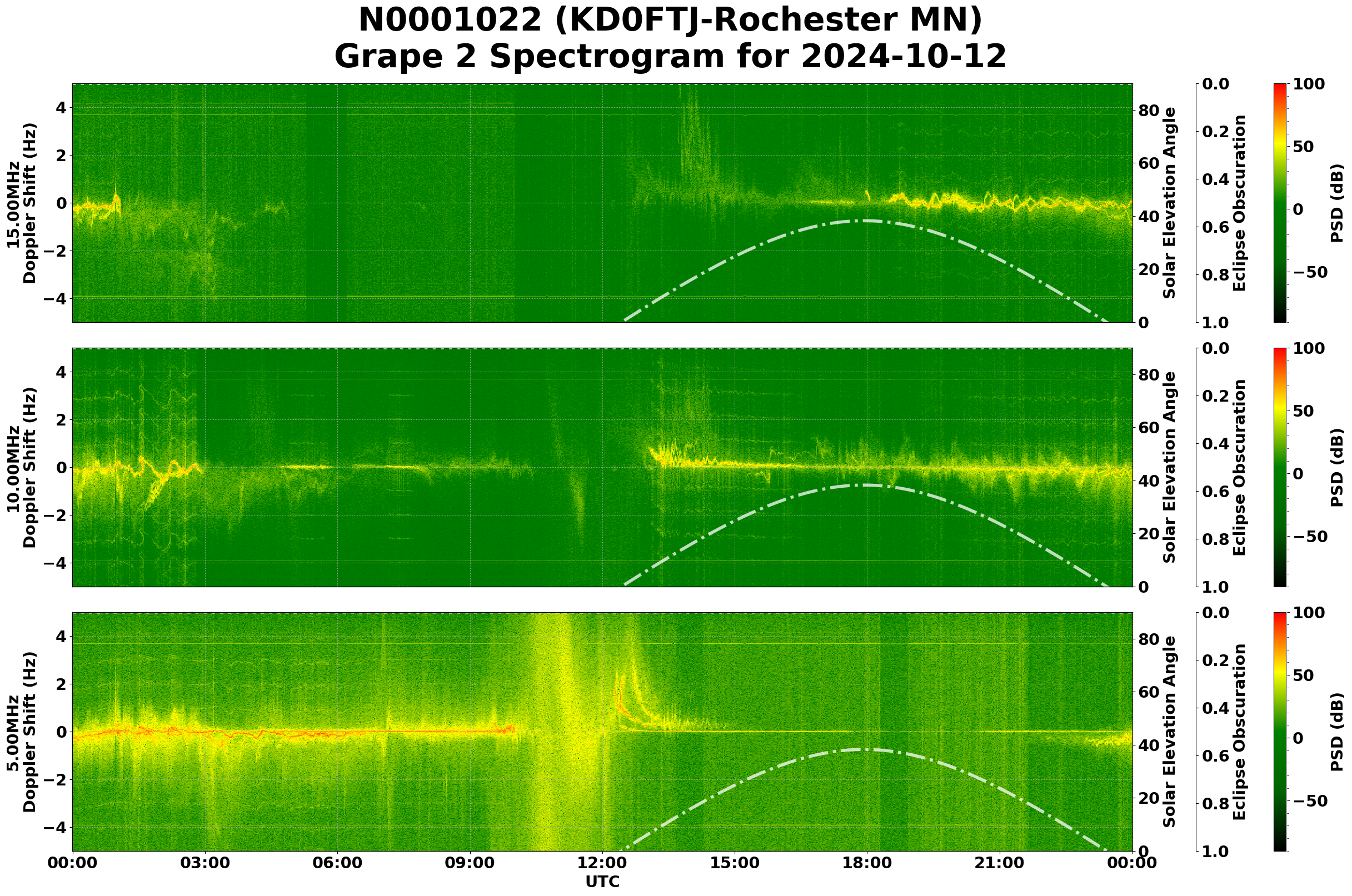1352x896 pixels.
Task: Click the top panel Eclipse Obscuration label
Action: tap(1238, 203)
